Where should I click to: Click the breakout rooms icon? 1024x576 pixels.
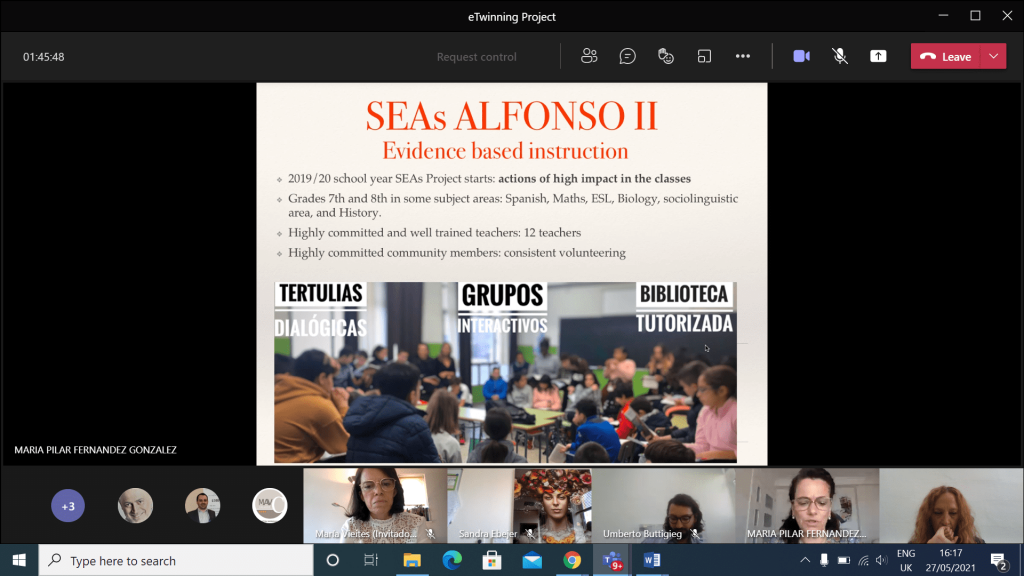704,57
